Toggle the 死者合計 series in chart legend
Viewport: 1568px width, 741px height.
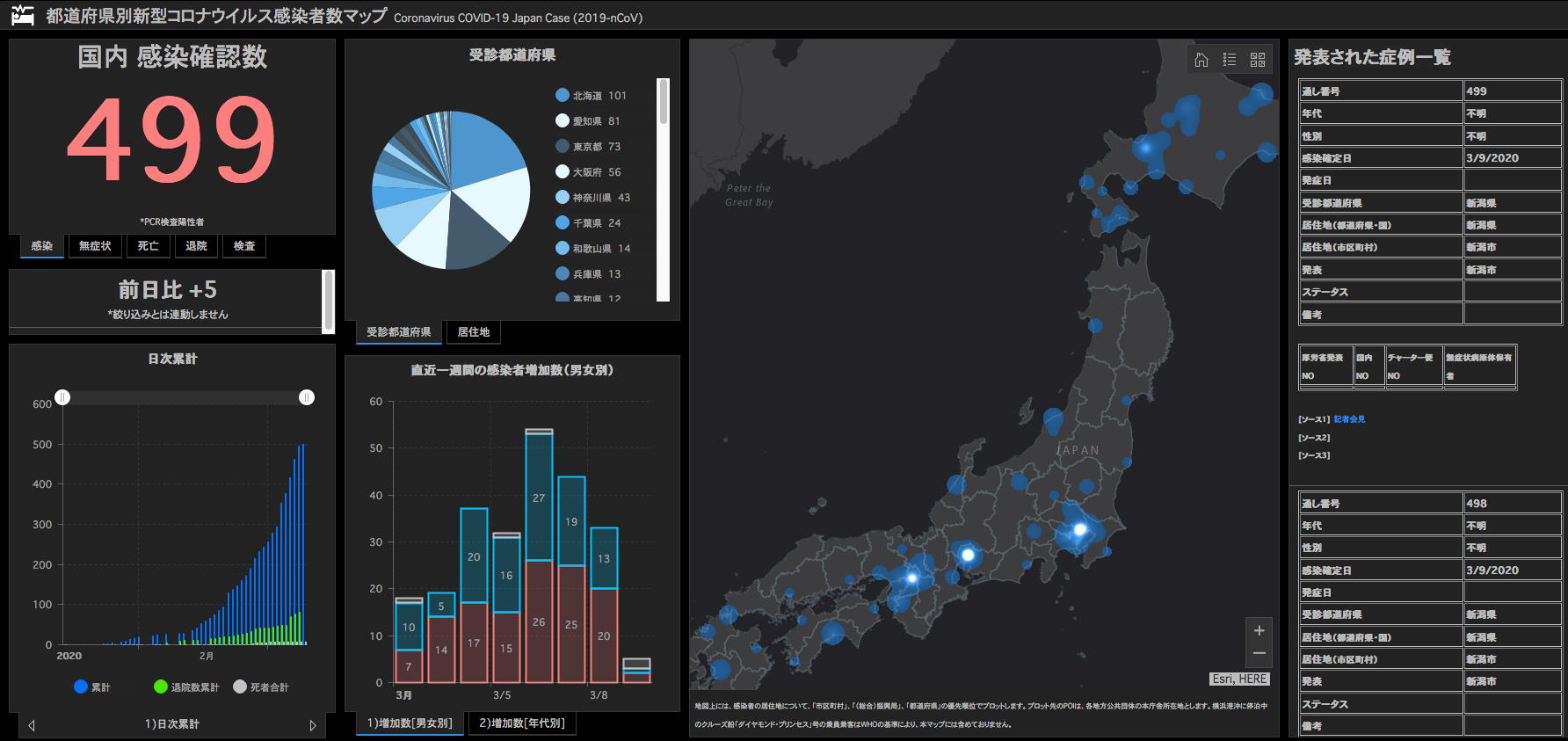pos(261,687)
